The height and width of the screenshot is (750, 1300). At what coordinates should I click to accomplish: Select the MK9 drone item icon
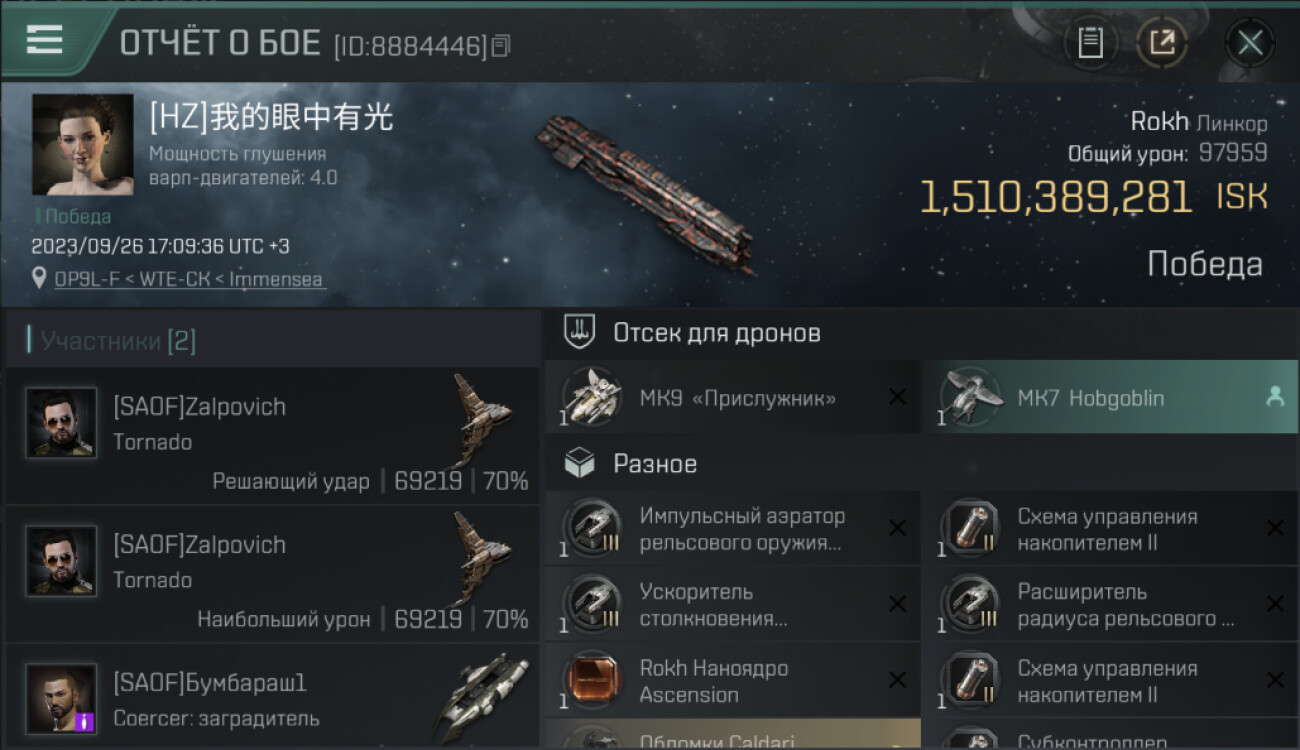click(591, 397)
